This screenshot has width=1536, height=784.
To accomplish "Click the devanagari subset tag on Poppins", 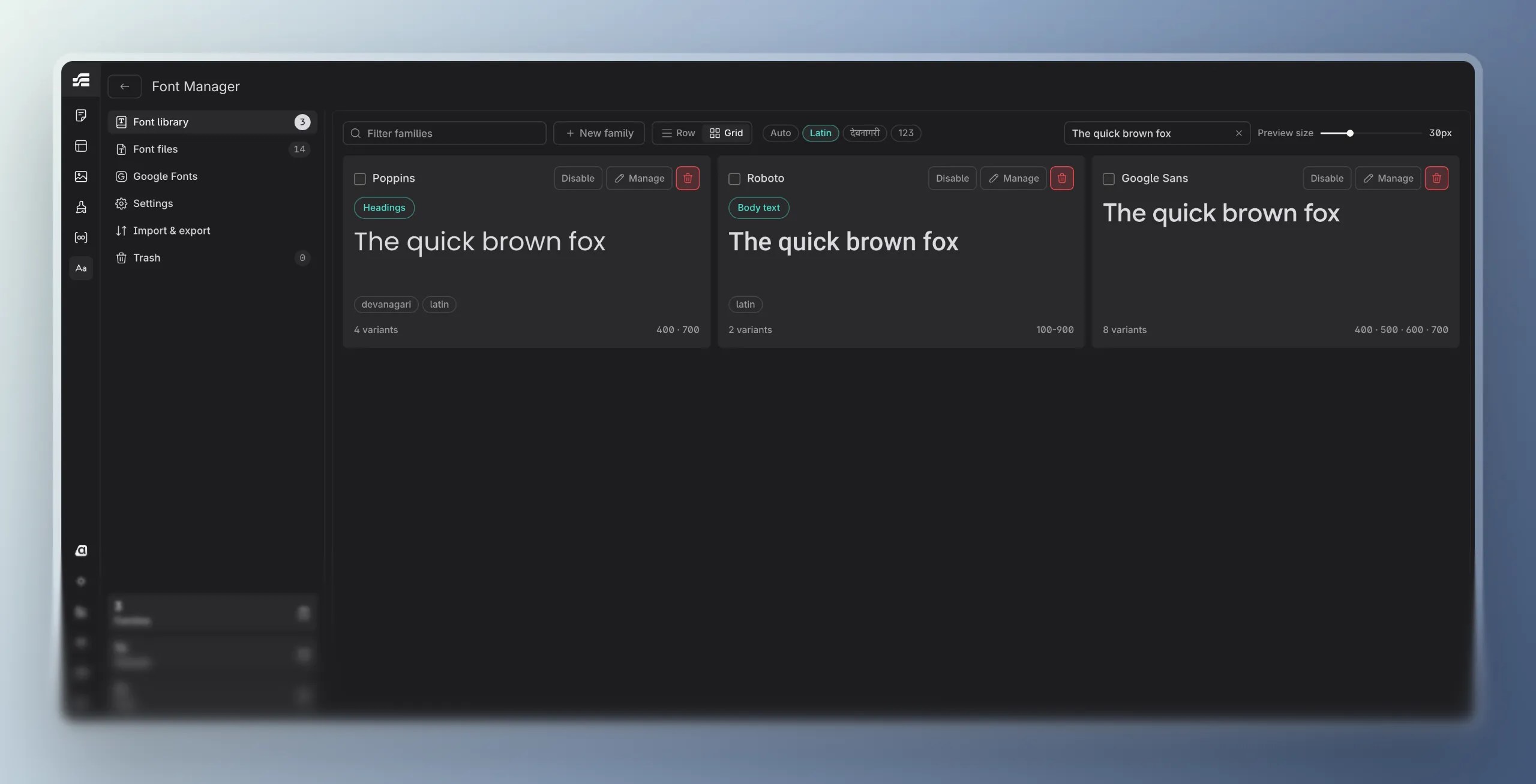I will pos(386,305).
